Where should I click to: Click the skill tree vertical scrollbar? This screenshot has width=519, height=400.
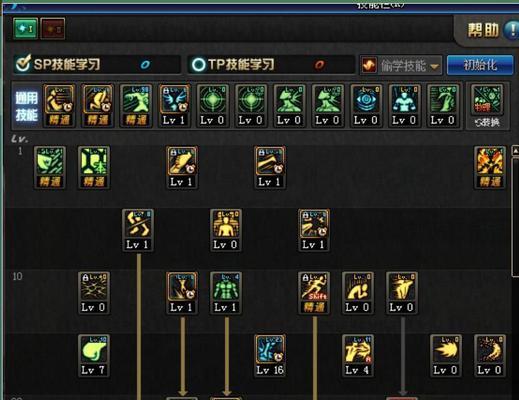515,212
